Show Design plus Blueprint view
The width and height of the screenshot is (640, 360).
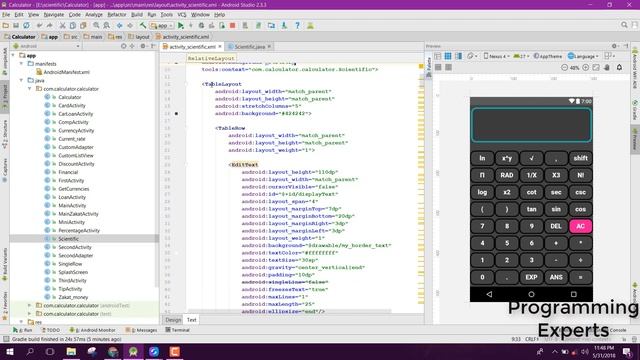(x=458, y=56)
